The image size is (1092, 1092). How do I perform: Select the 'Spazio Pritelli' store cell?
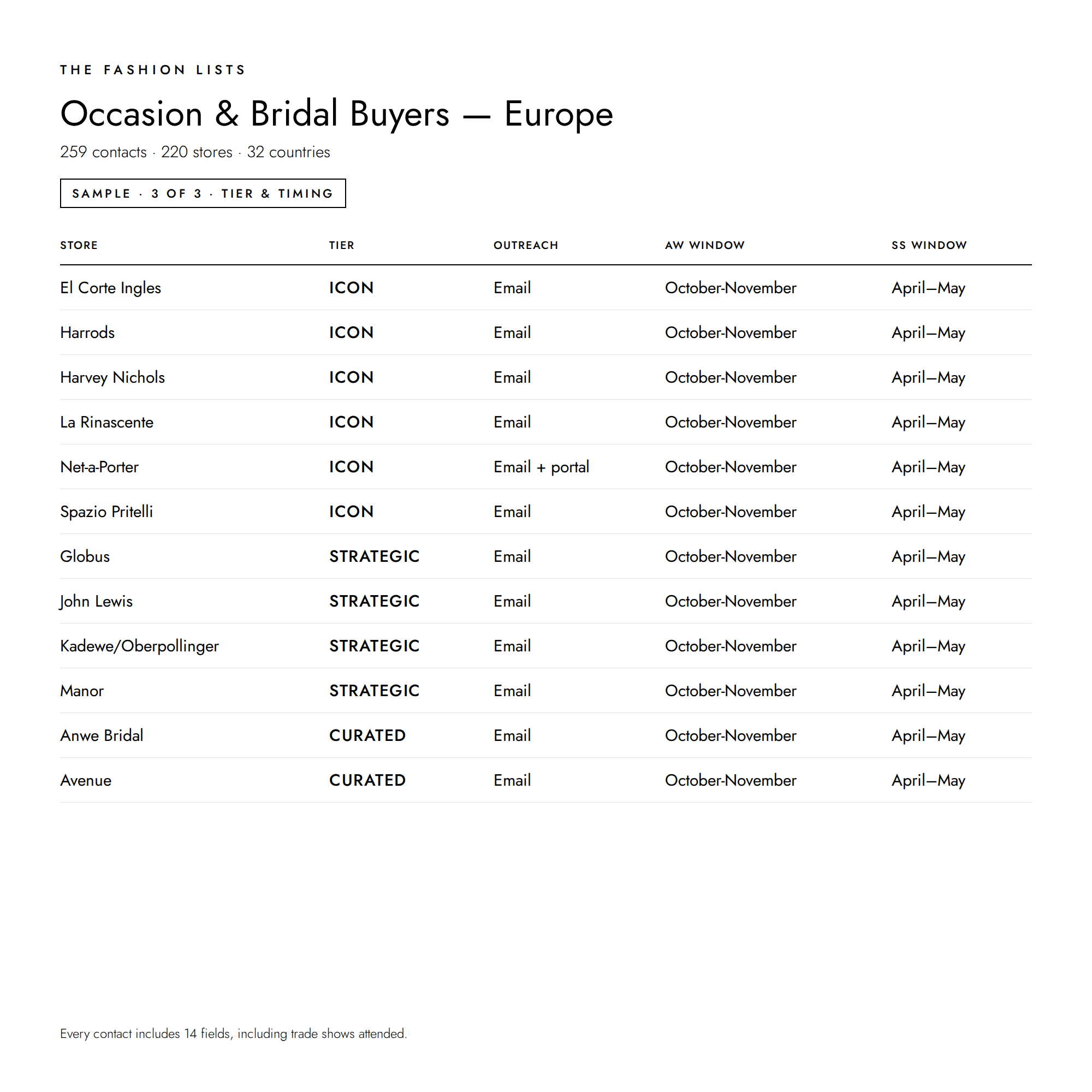(106, 512)
